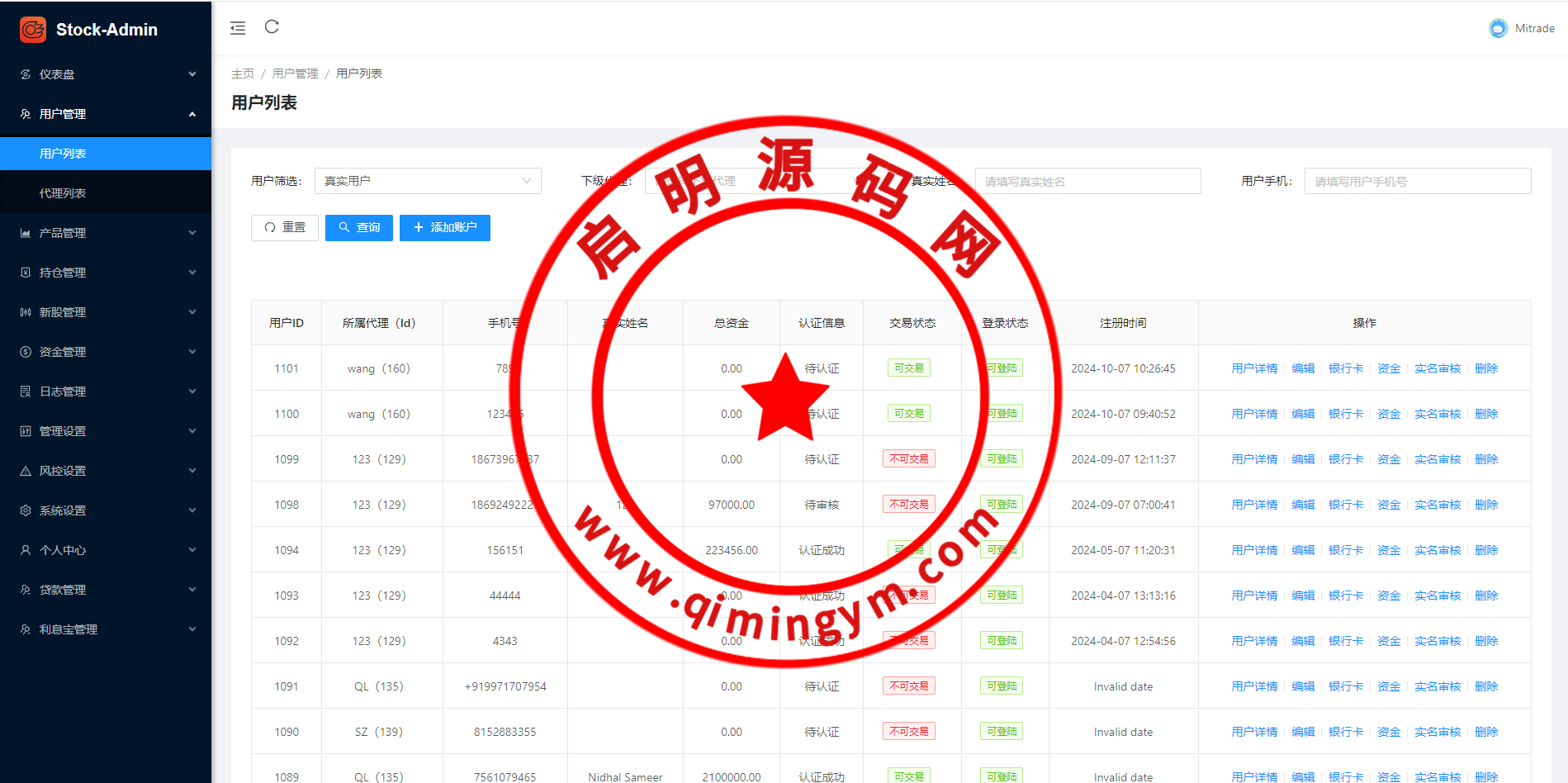Click the 用户手机 phone input field
The image size is (1568, 783).
[x=1417, y=181]
